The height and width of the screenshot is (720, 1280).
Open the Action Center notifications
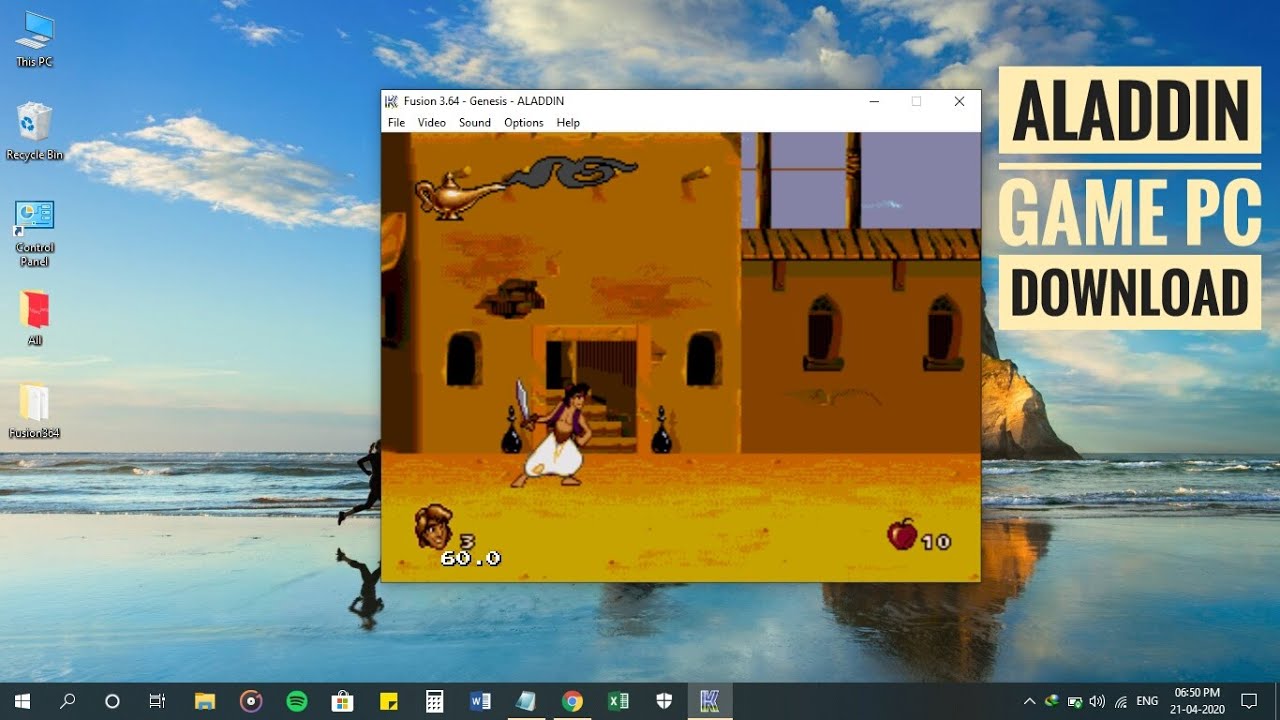(x=1249, y=701)
